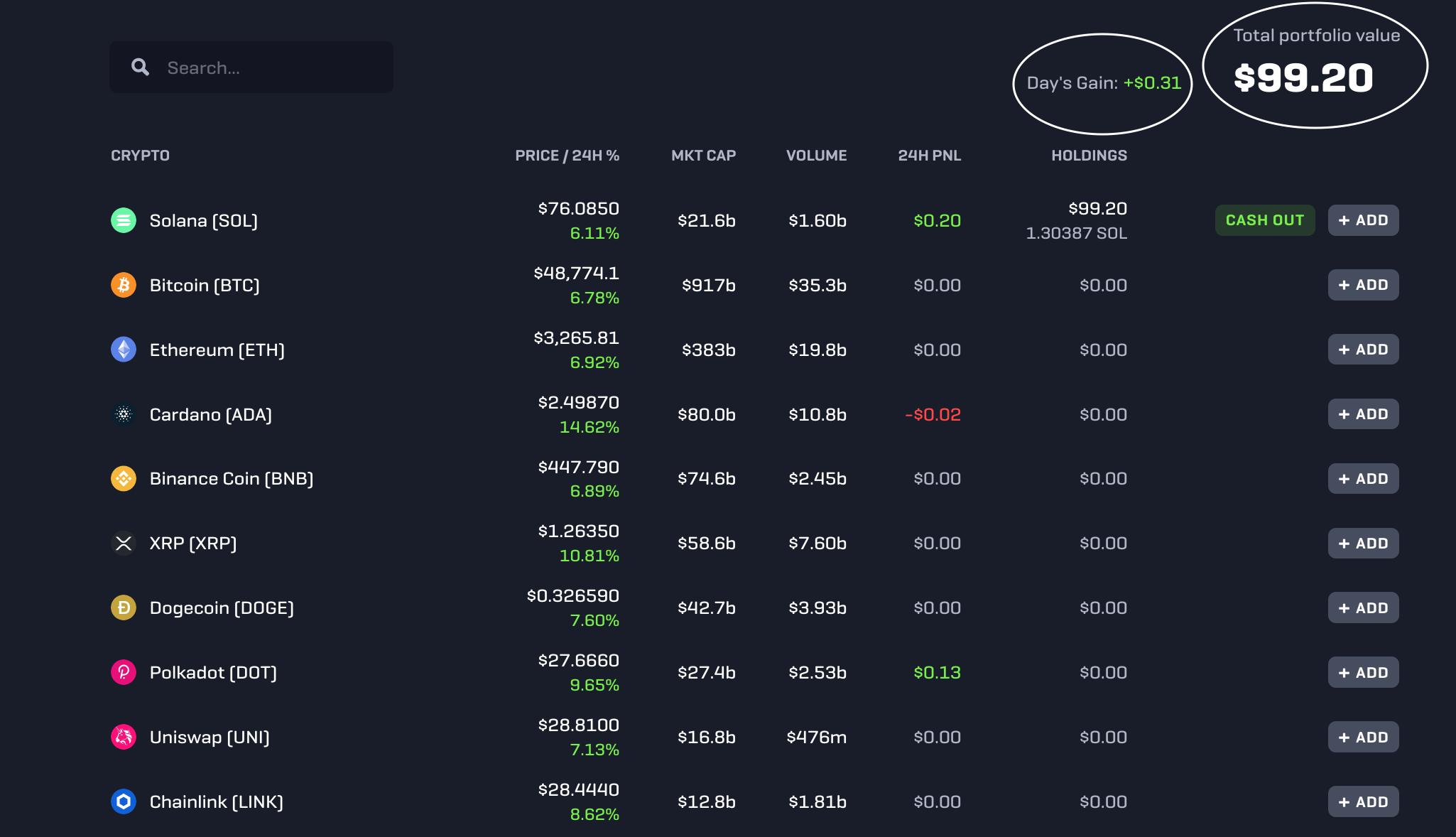Viewport: 1456px width, 837px height.
Task: Click the XRP logo icon
Action: 124,544
